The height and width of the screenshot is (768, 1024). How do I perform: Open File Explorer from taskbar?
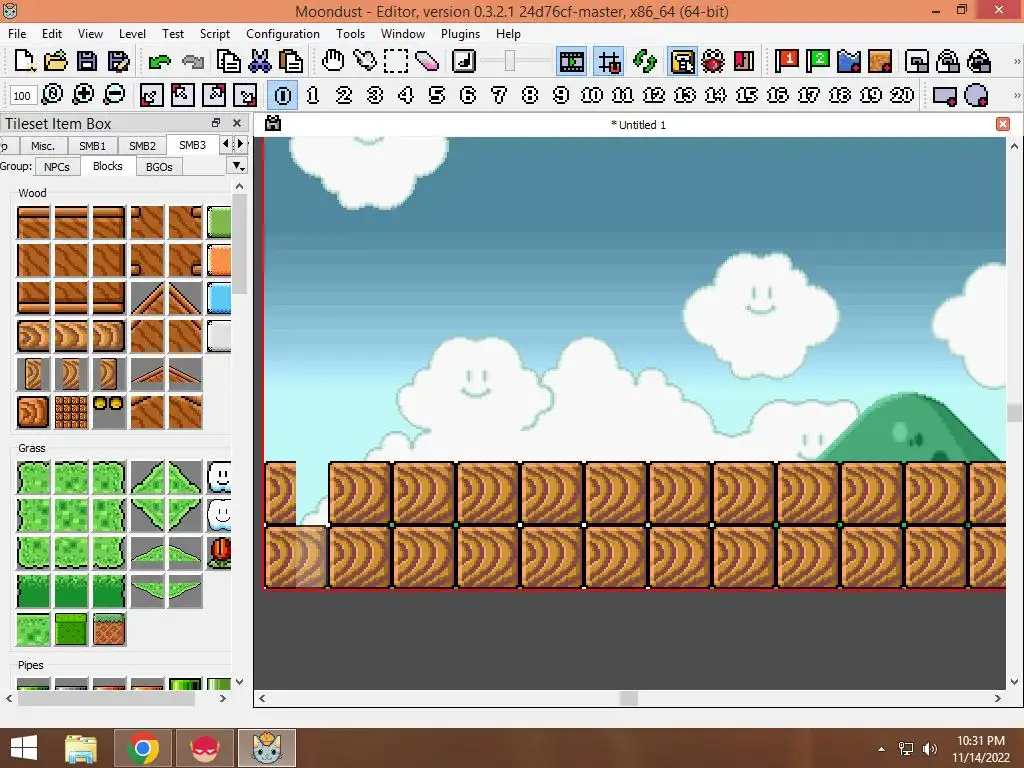81,748
